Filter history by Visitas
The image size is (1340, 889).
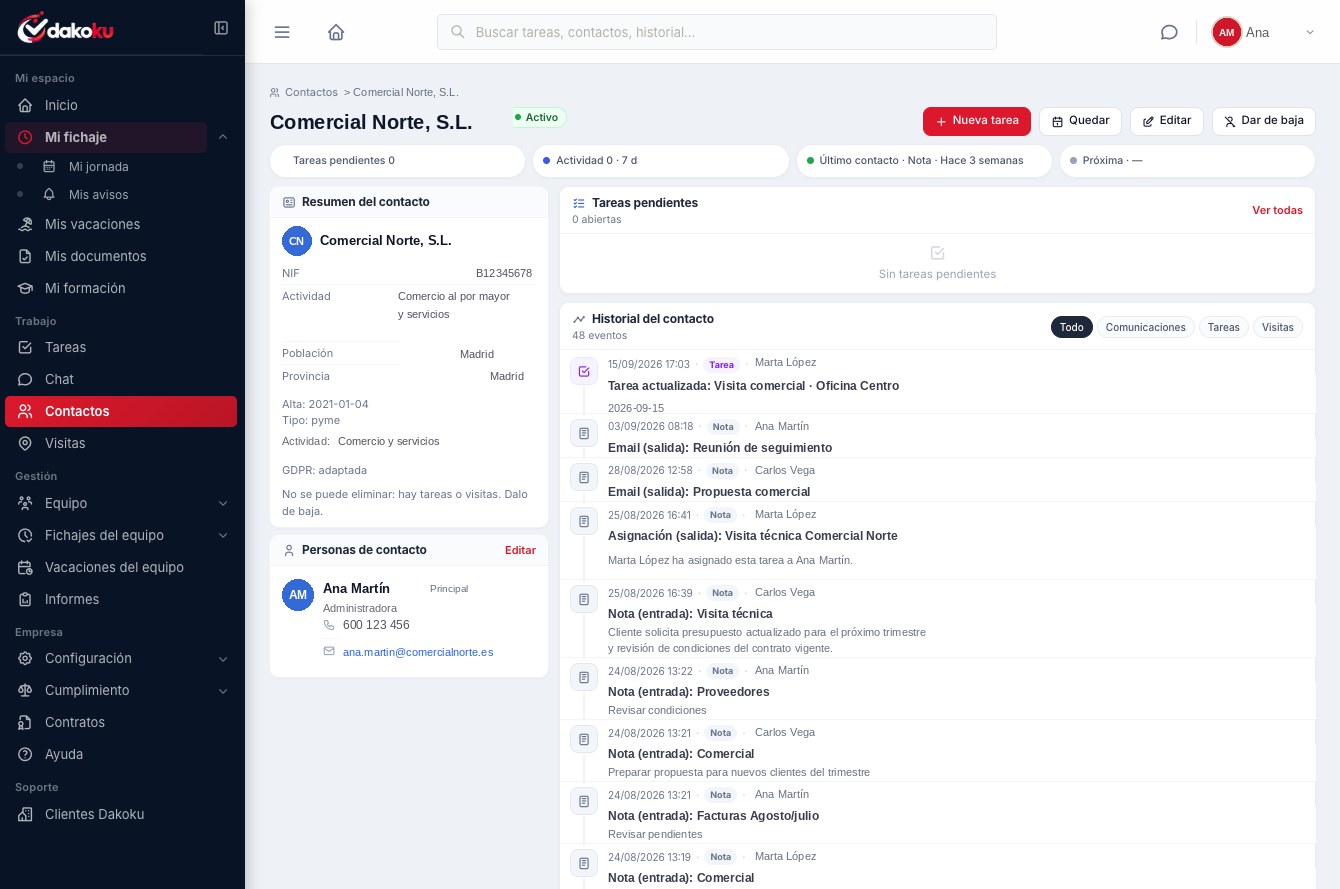click(1278, 327)
